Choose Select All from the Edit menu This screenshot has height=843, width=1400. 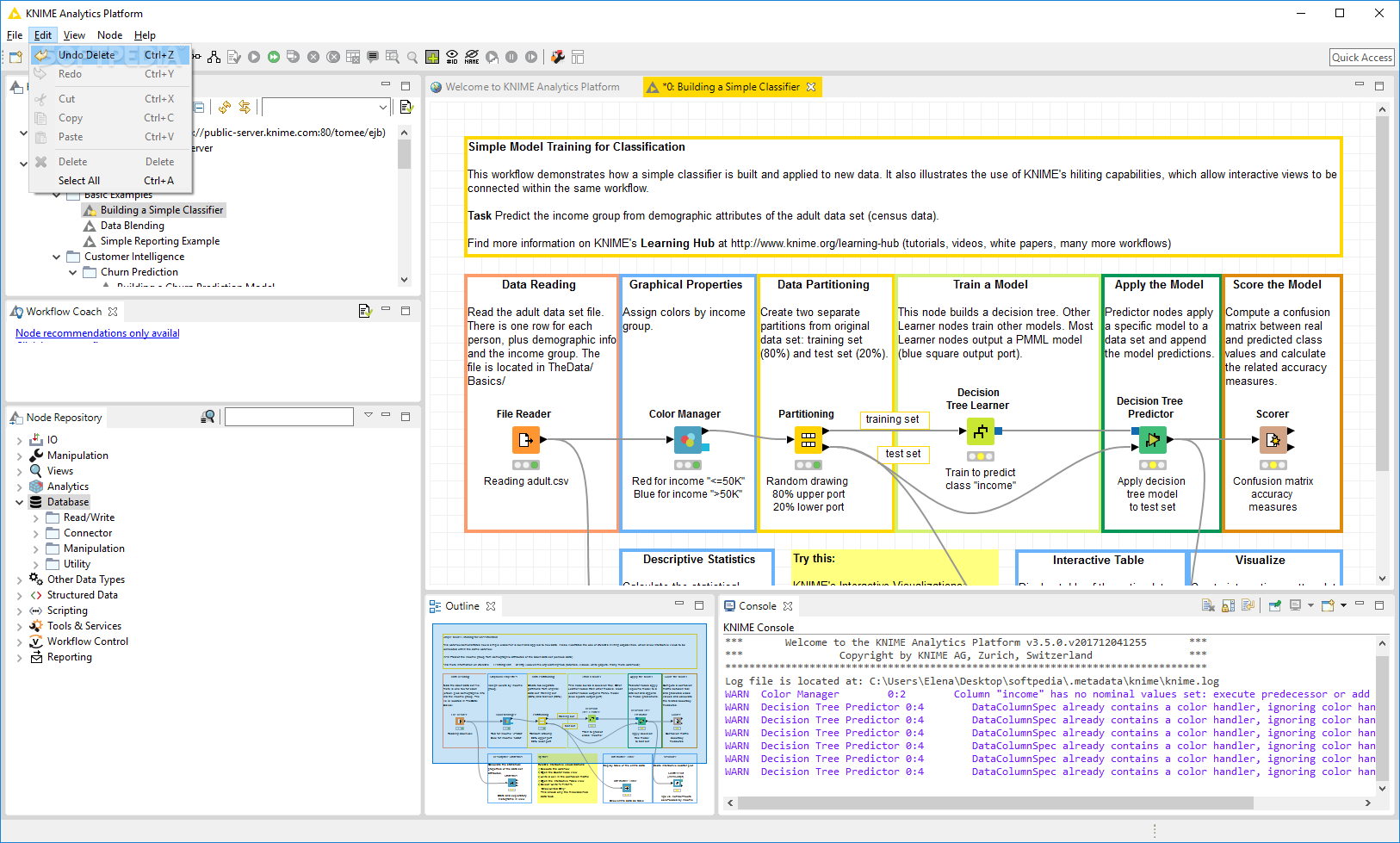point(110,181)
